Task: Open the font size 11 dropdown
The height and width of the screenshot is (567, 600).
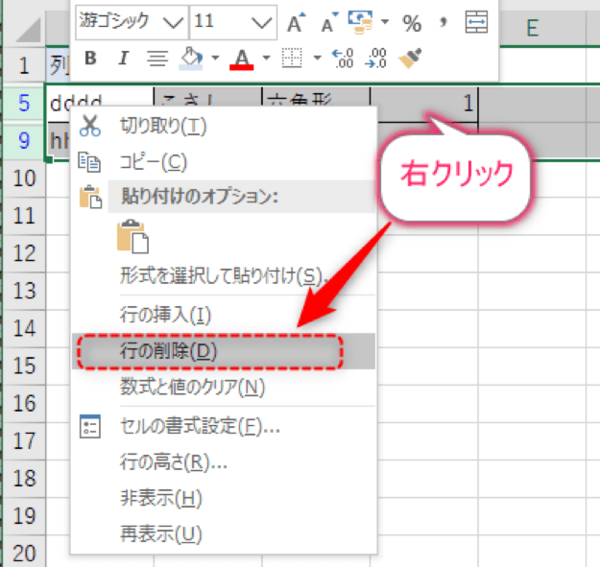Action: (263, 22)
